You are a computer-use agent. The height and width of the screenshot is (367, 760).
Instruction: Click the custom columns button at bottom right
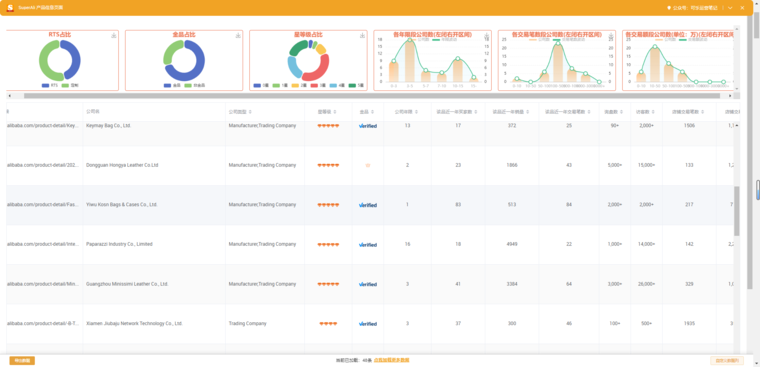tap(727, 361)
